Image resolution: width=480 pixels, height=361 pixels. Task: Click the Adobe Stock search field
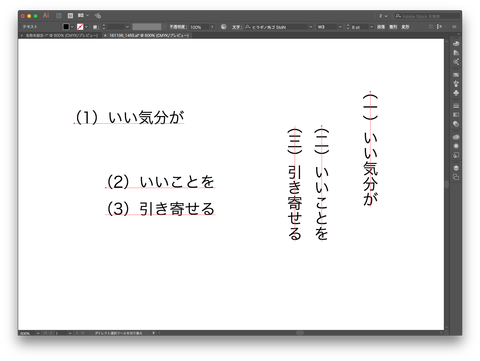(x=427, y=16)
